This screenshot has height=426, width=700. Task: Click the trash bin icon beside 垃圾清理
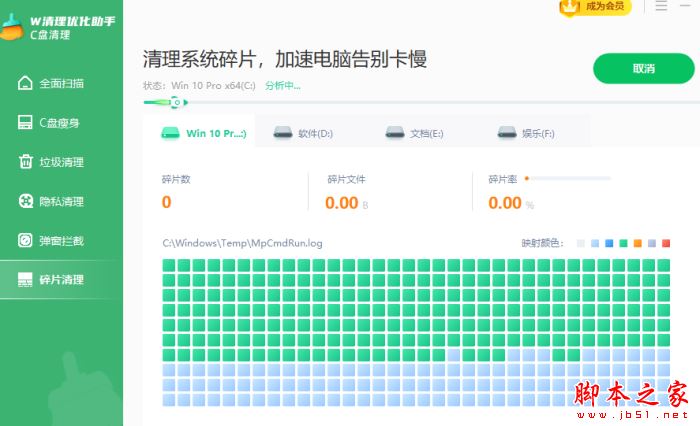pyautogui.click(x=25, y=161)
